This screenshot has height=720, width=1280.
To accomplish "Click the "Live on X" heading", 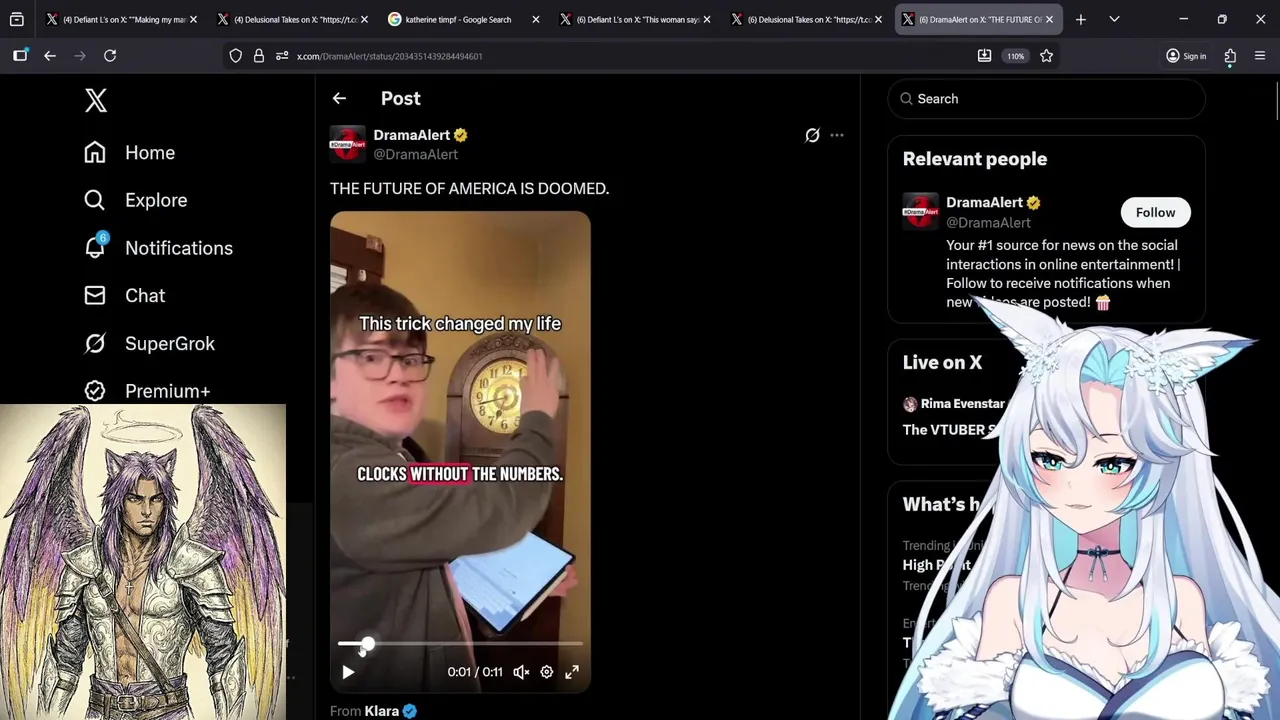I will coord(942,362).
